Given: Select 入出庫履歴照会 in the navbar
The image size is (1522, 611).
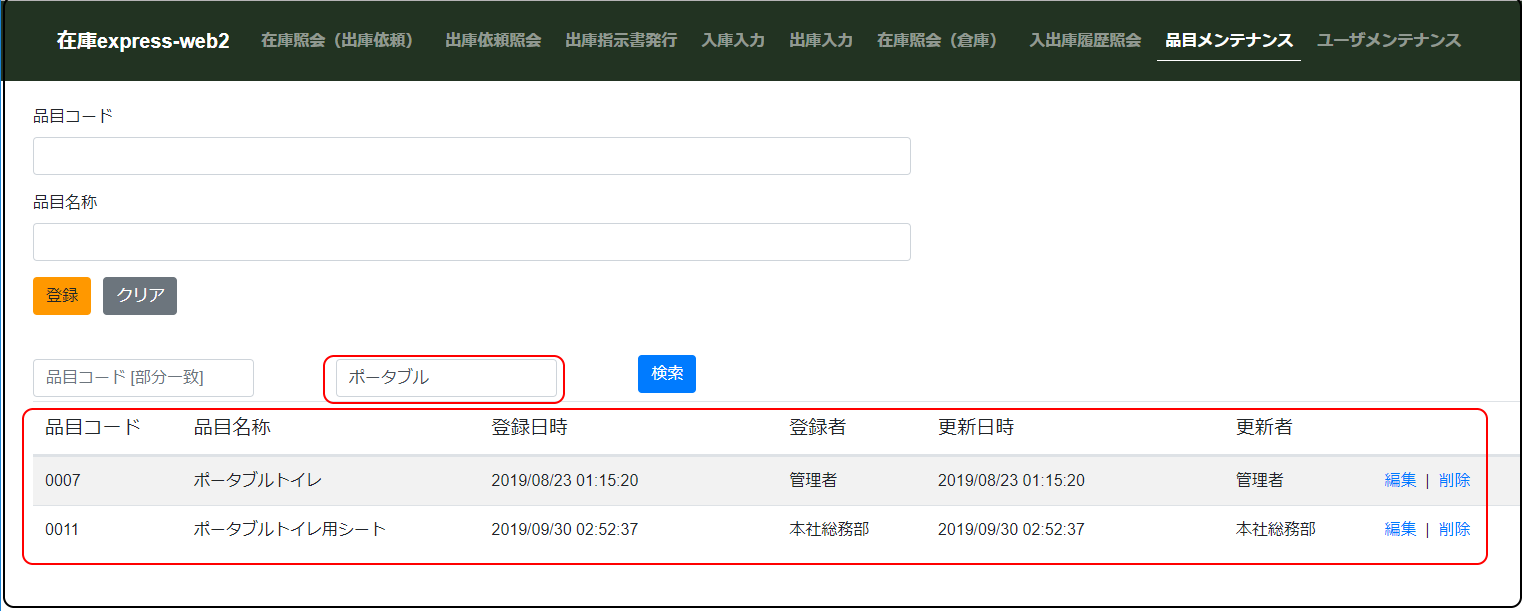Looking at the screenshot, I should pos(1085,41).
